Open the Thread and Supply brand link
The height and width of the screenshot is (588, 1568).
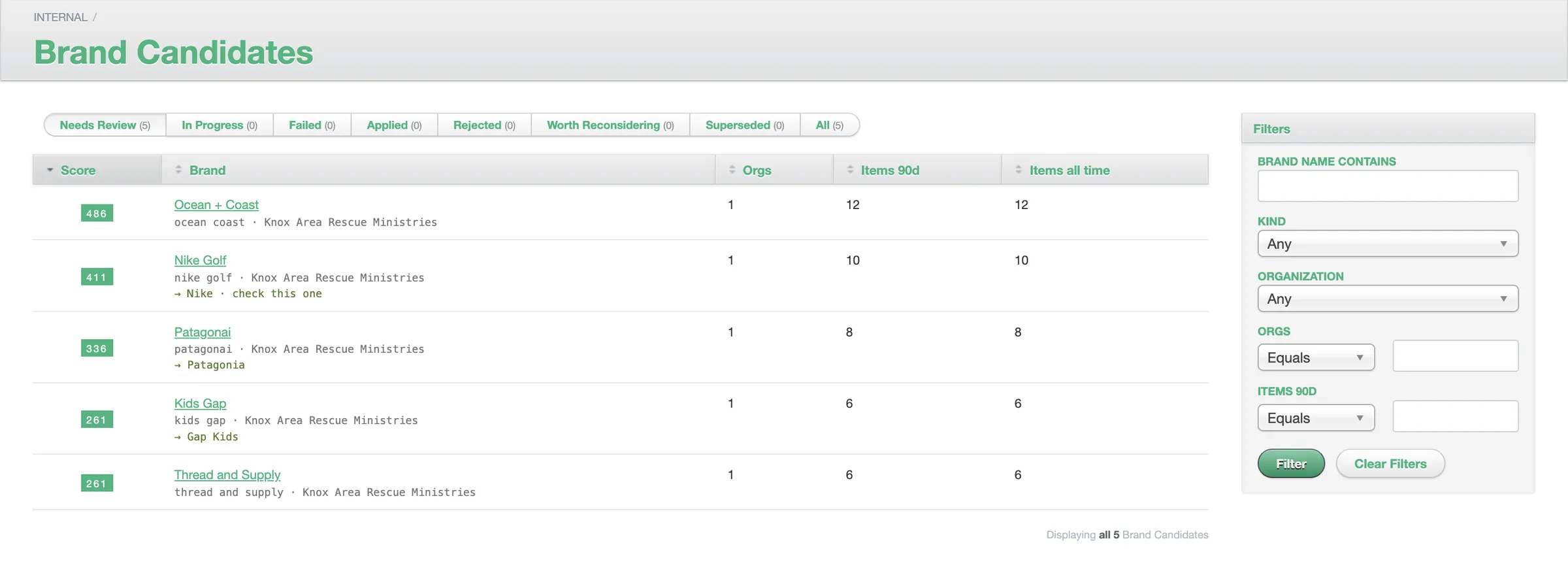coord(227,474)
